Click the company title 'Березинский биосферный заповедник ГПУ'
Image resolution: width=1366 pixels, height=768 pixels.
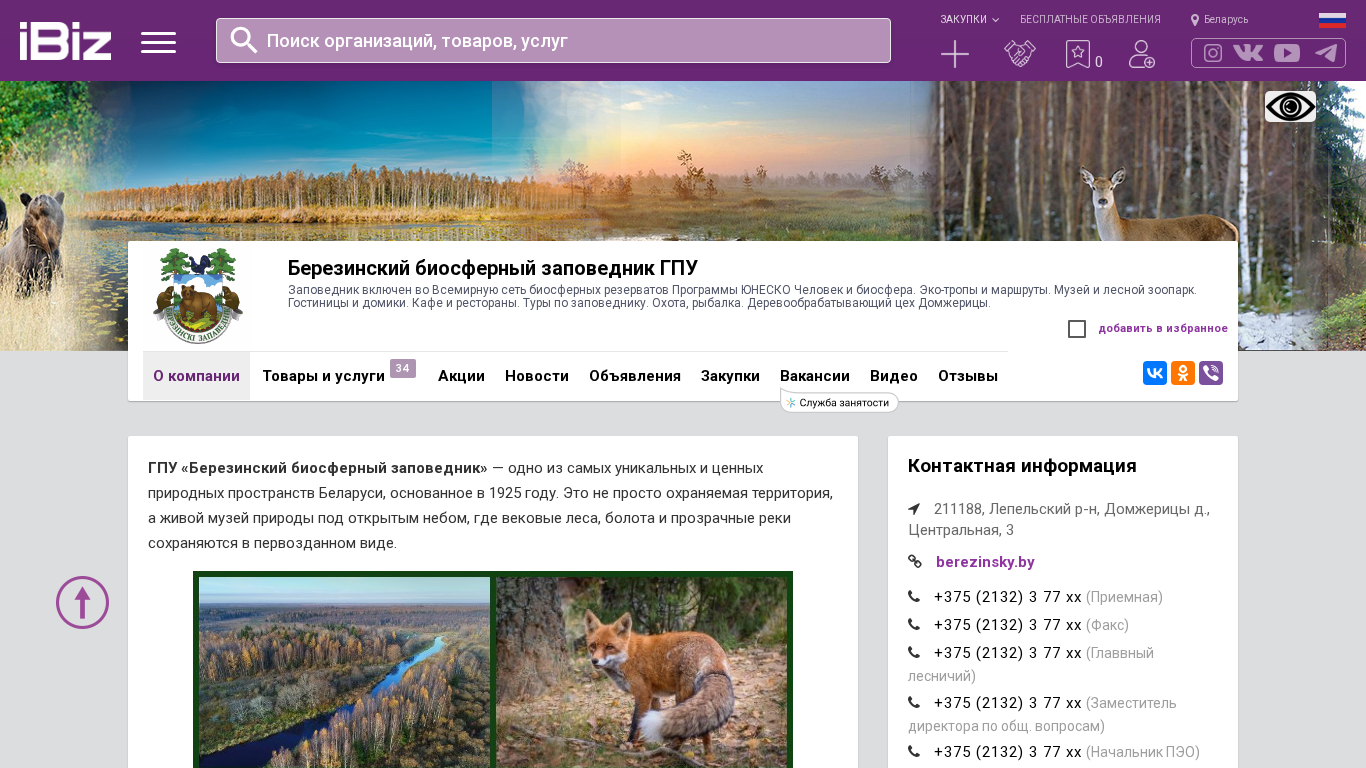click(493, 268)
